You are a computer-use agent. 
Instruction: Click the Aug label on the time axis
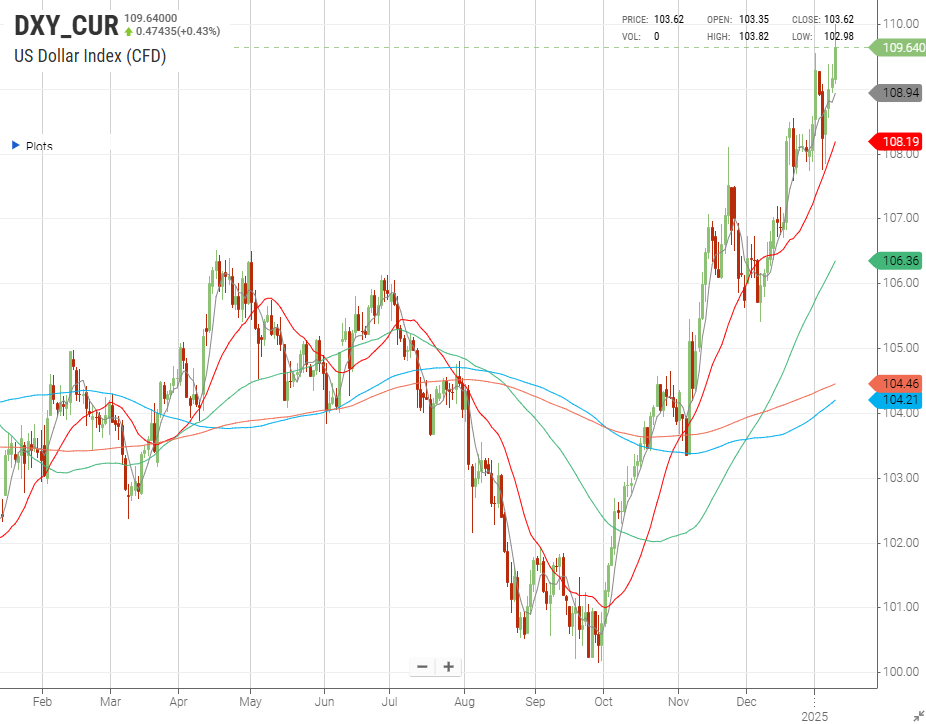(463, 702)
